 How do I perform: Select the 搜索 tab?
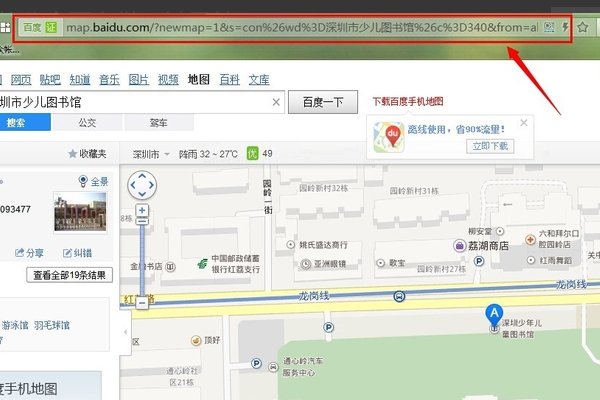24,122
